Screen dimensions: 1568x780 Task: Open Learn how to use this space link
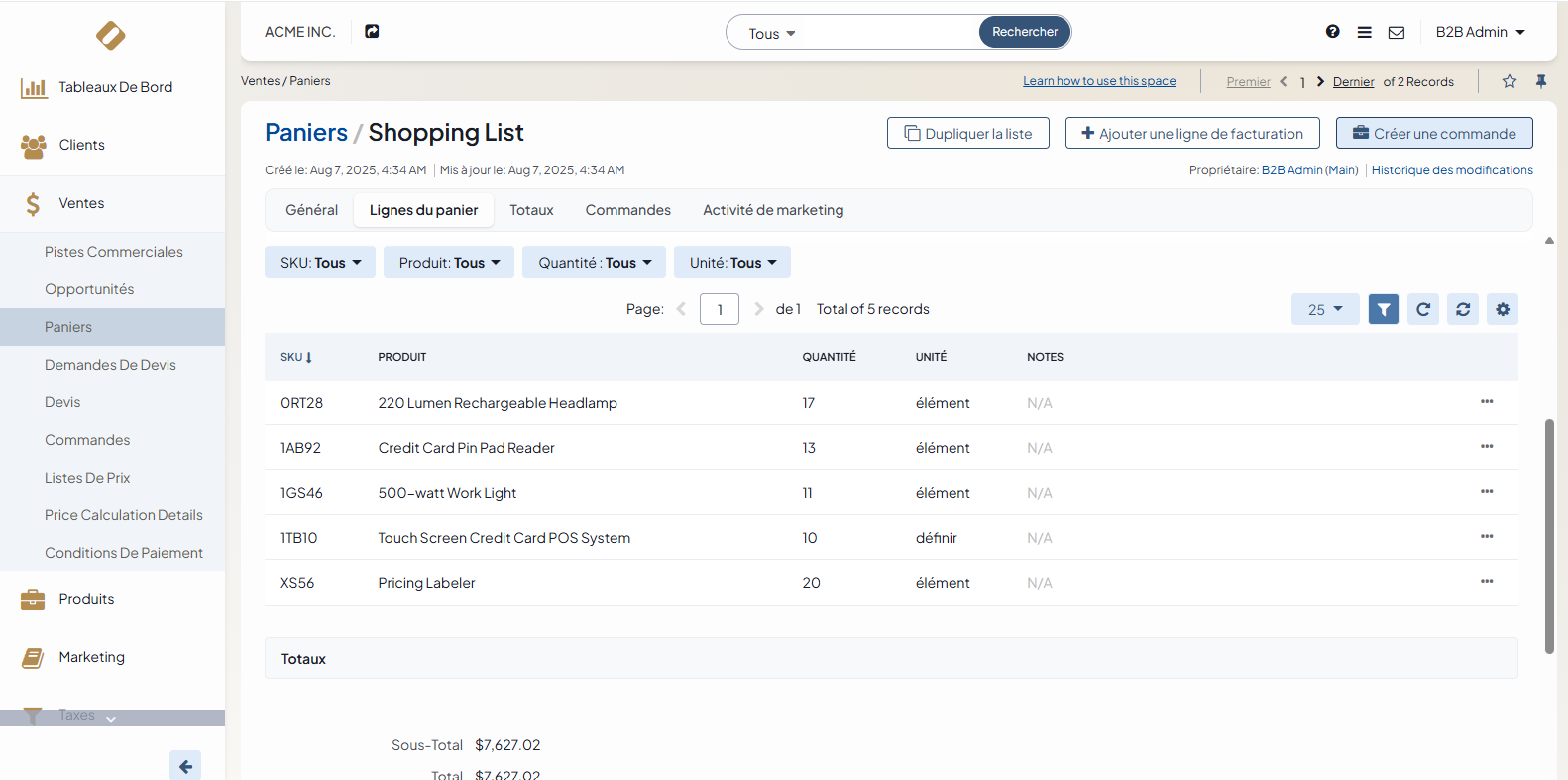[x=1099, y=81]
